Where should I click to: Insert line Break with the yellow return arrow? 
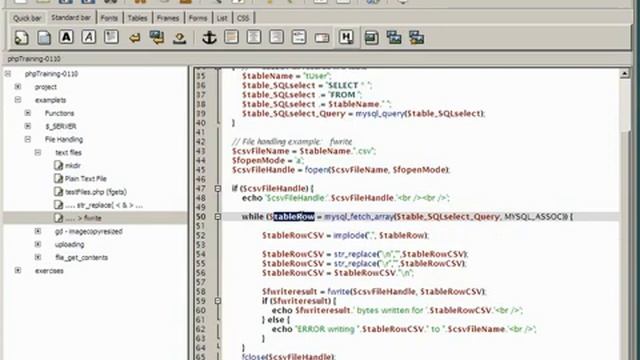134,38
